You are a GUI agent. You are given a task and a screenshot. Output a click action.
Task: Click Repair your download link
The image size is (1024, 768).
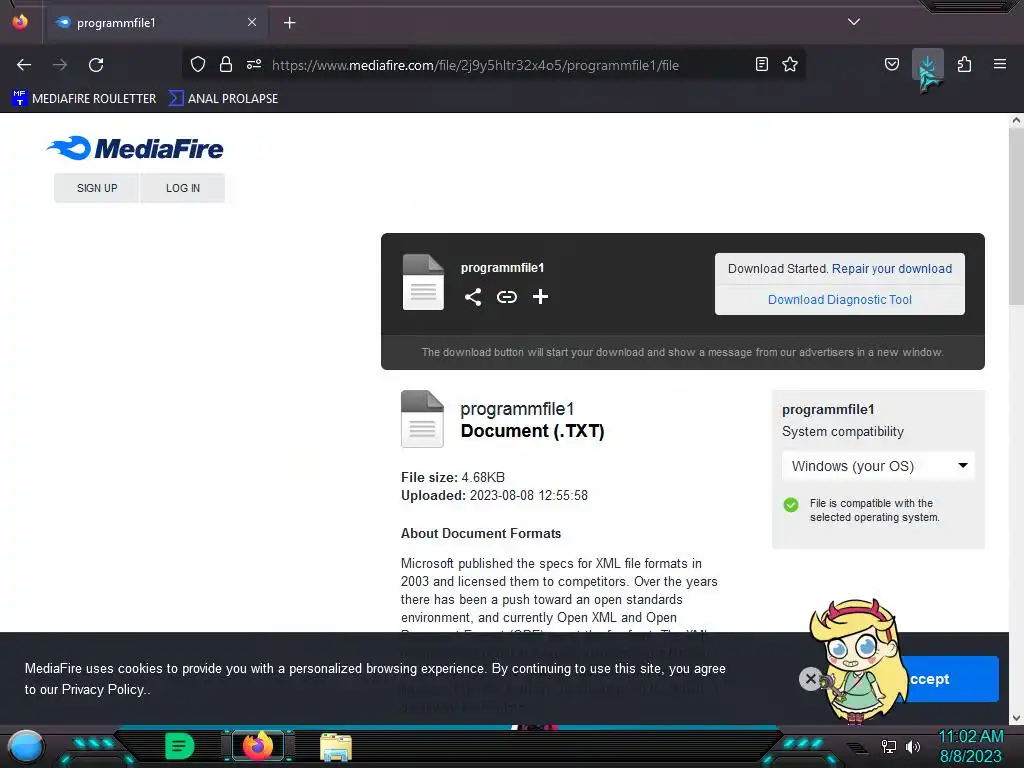pos(891,269)
